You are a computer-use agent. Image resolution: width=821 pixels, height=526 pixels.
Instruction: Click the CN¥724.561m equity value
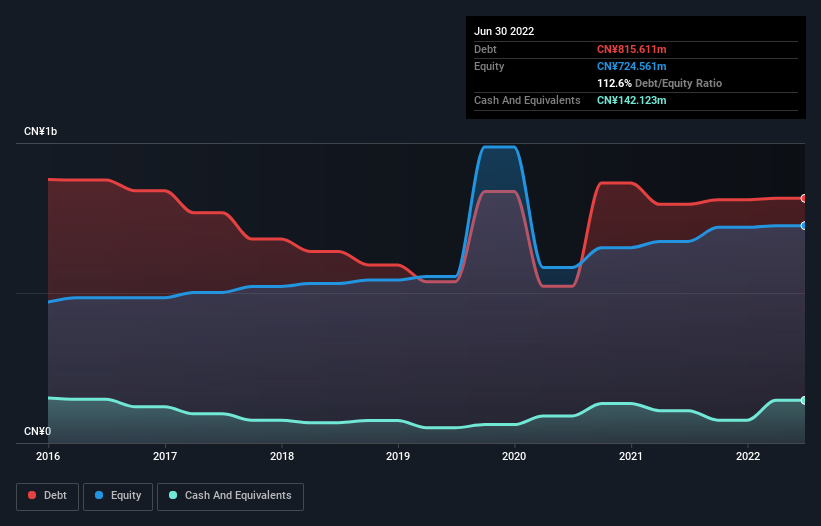coord(631,66)
